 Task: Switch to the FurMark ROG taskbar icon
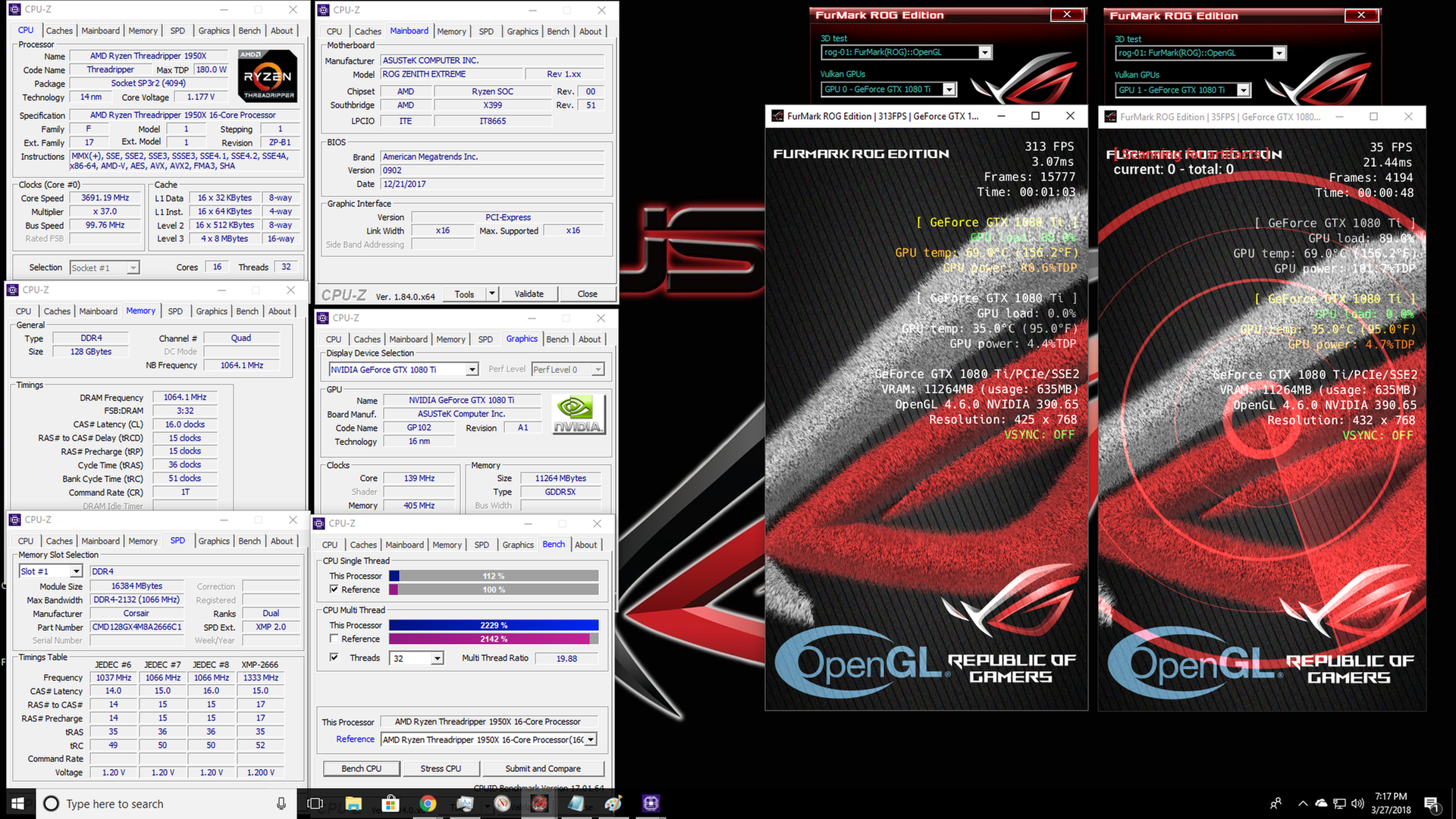pyautogui.click(x=539, y=804)
